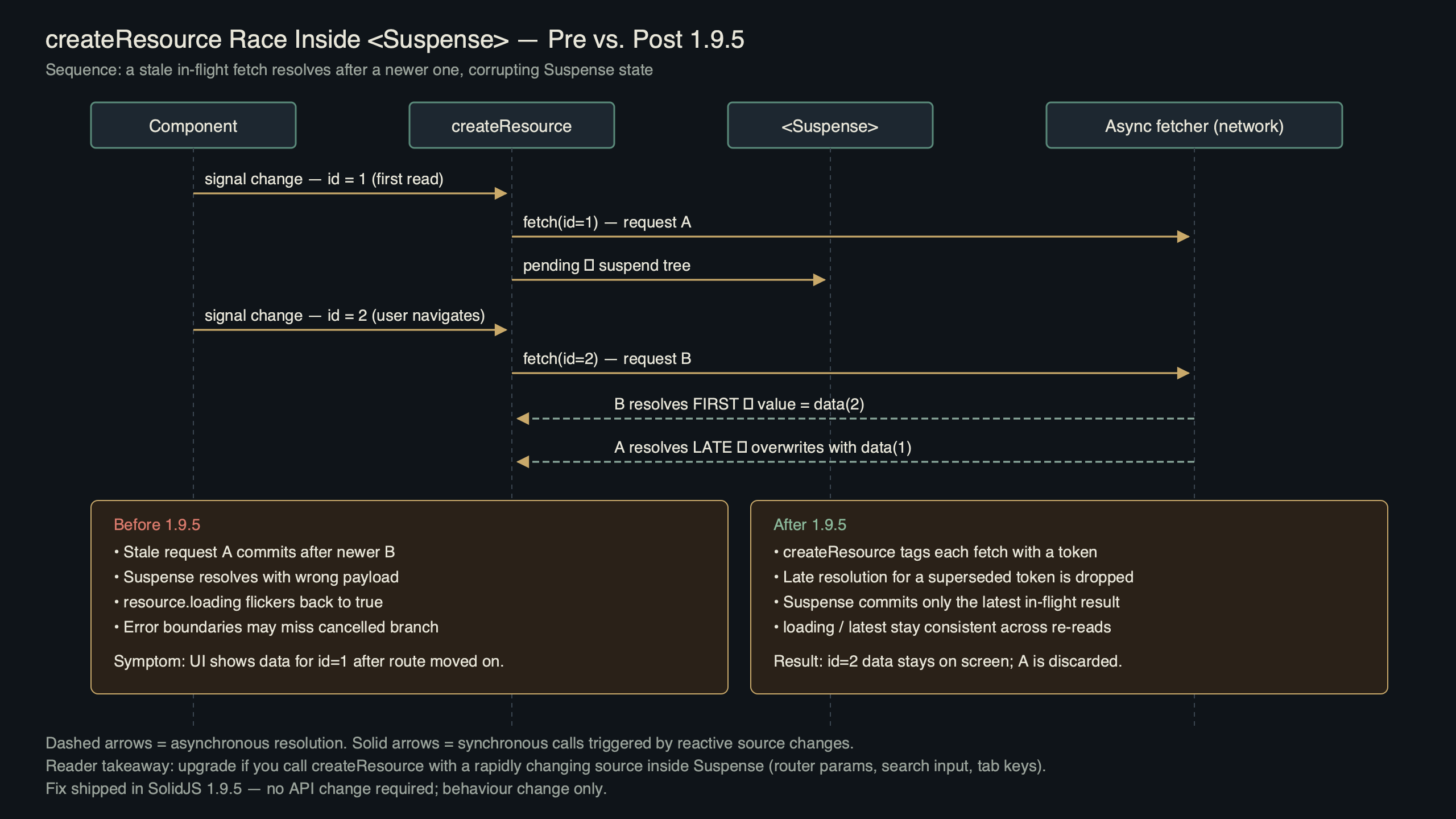Click the 'fetch(id=2) — request B' label
Screen dimensions: 1456x819
606,358
